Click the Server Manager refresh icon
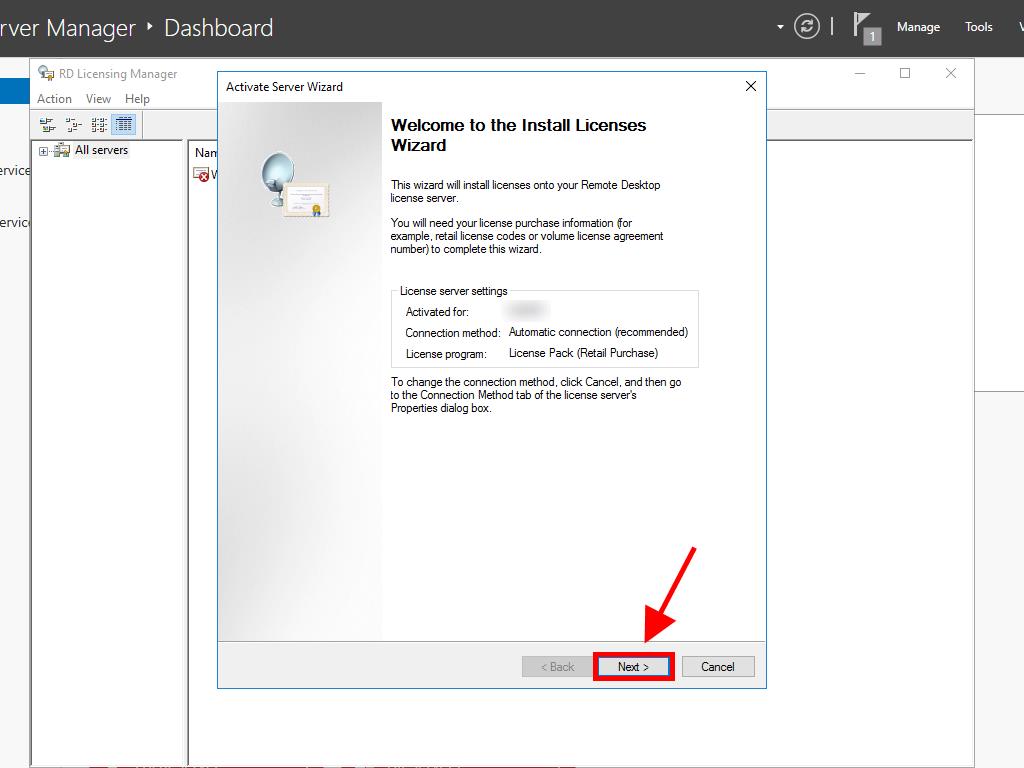The width and height of the screenshot is (1024, 768). (807, 27)
